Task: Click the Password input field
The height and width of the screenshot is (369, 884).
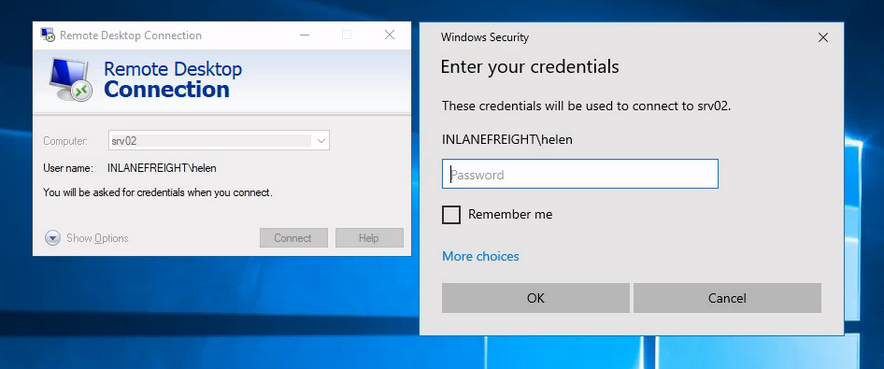Action: coord(580,174)
